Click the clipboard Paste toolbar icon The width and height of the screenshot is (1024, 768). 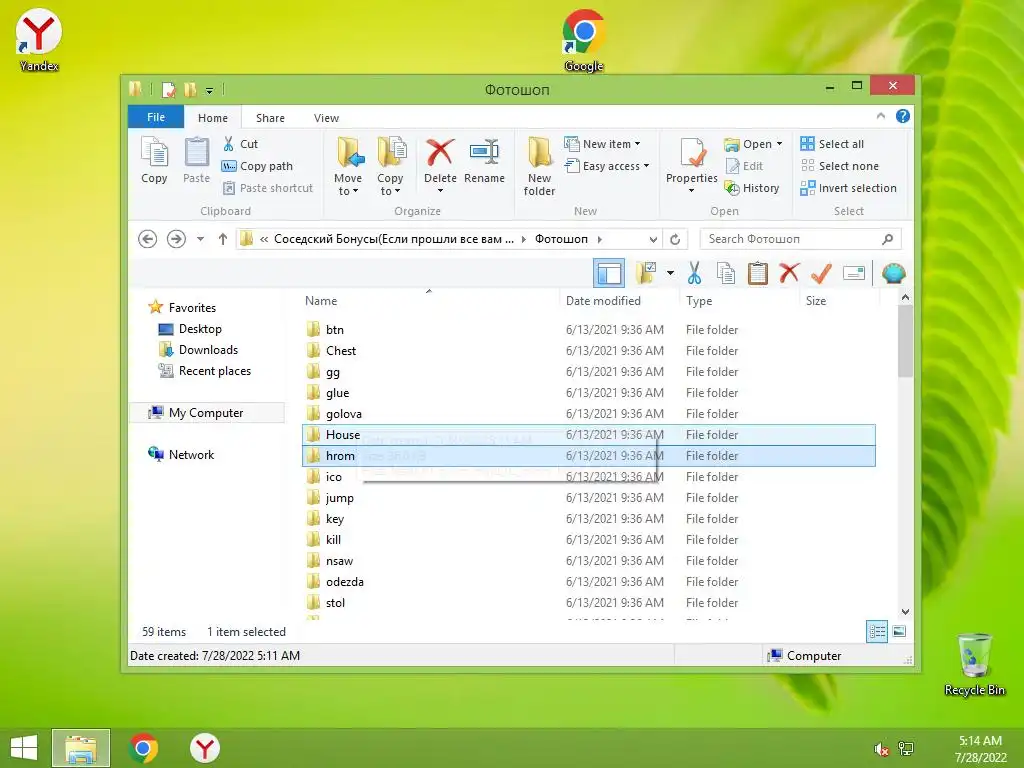coord(758,273)
